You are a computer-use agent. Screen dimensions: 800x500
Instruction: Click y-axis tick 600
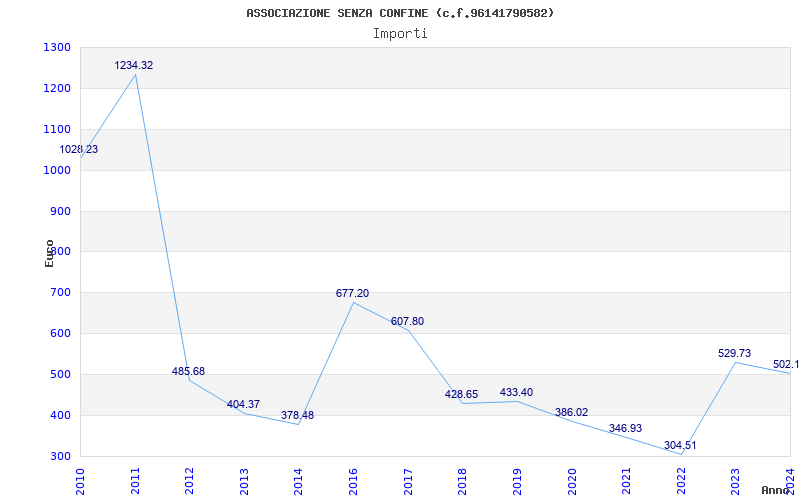[x=59, y=333]
